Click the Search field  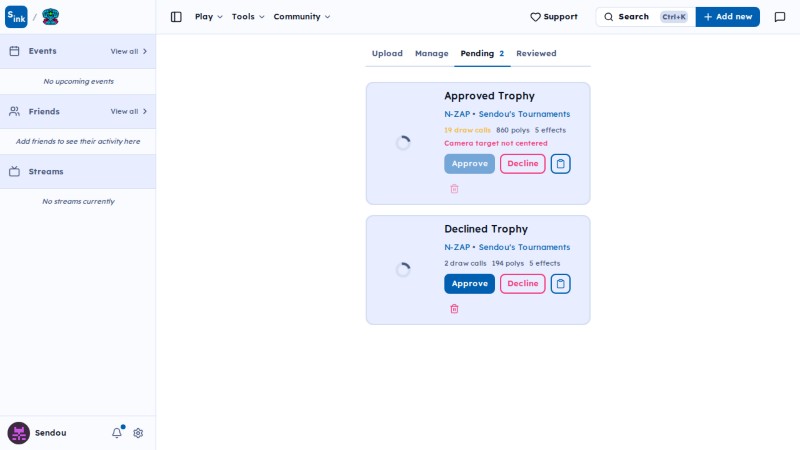click(x=645, y=17)
